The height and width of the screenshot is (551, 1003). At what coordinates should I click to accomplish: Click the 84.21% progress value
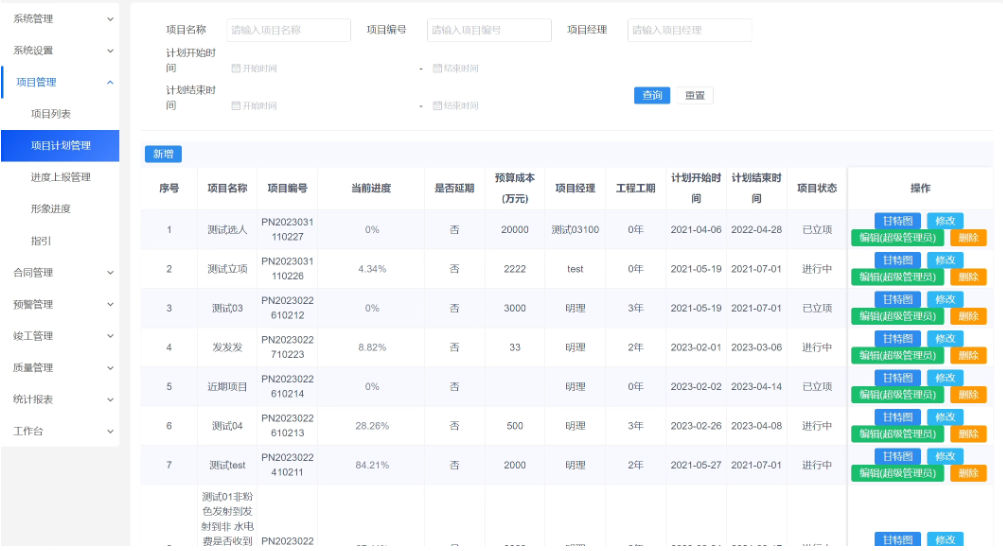(x=372, y=465)
